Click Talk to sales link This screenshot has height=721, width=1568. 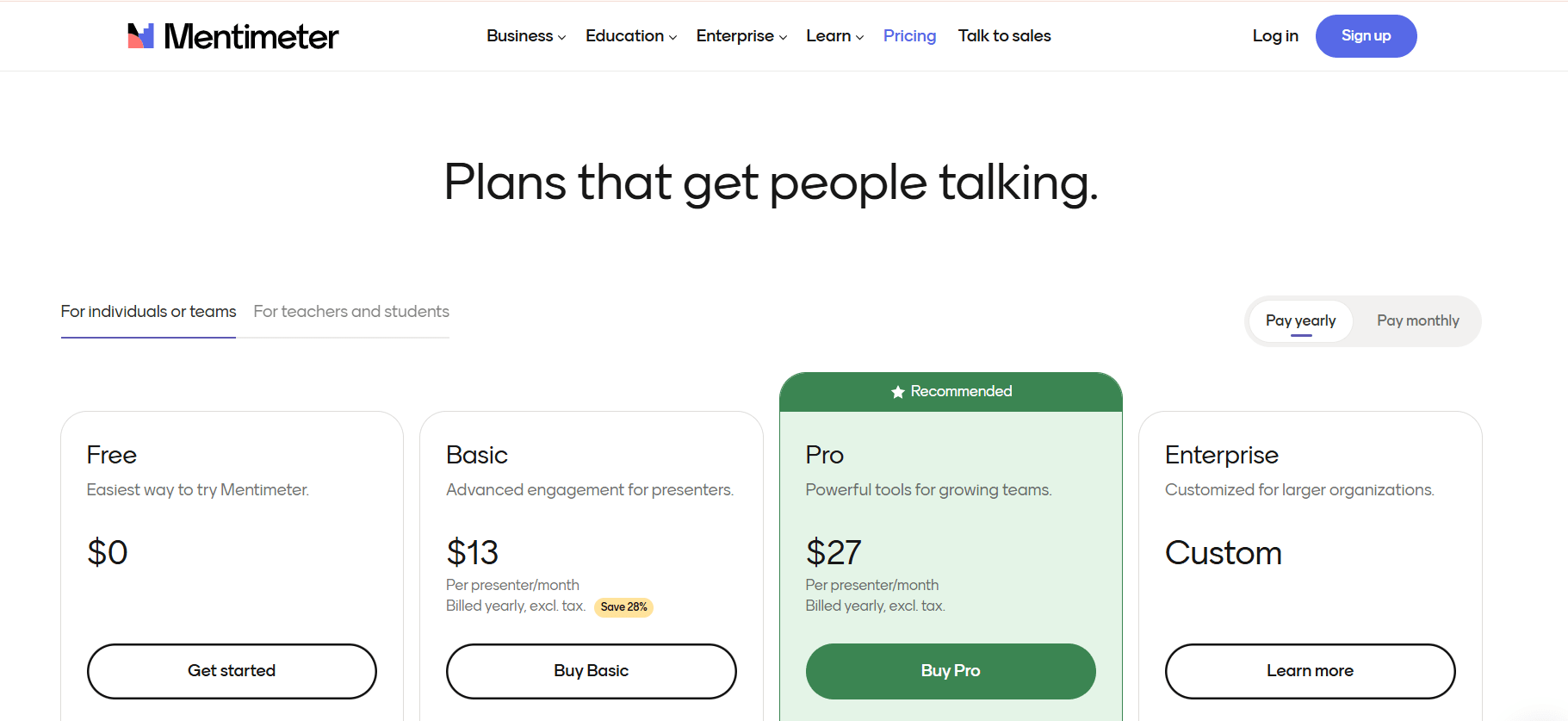pyautogui.click(x=1004, y=36)
